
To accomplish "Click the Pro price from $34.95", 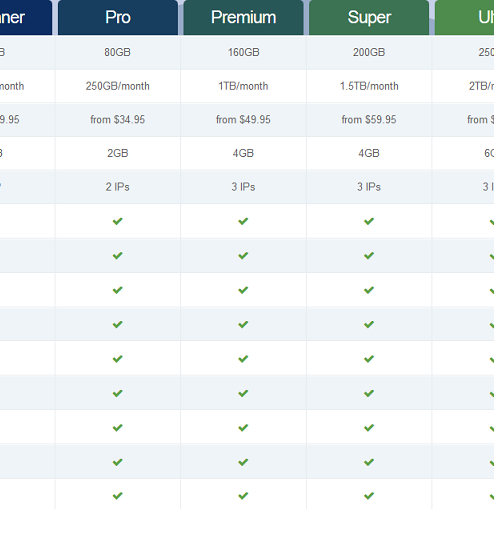I will 118,119.
